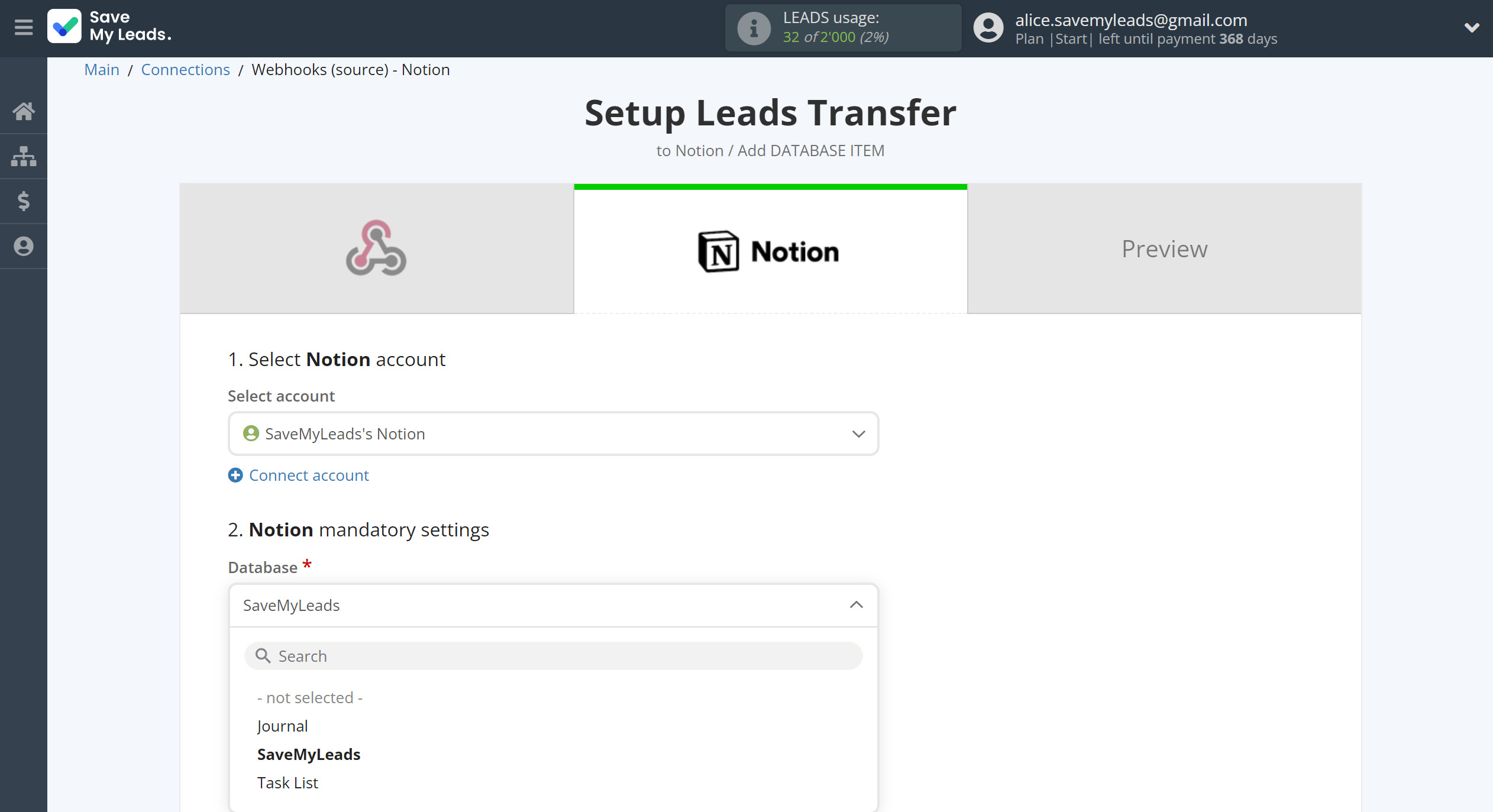Go to Main breadcrumb link

point(102,69)
